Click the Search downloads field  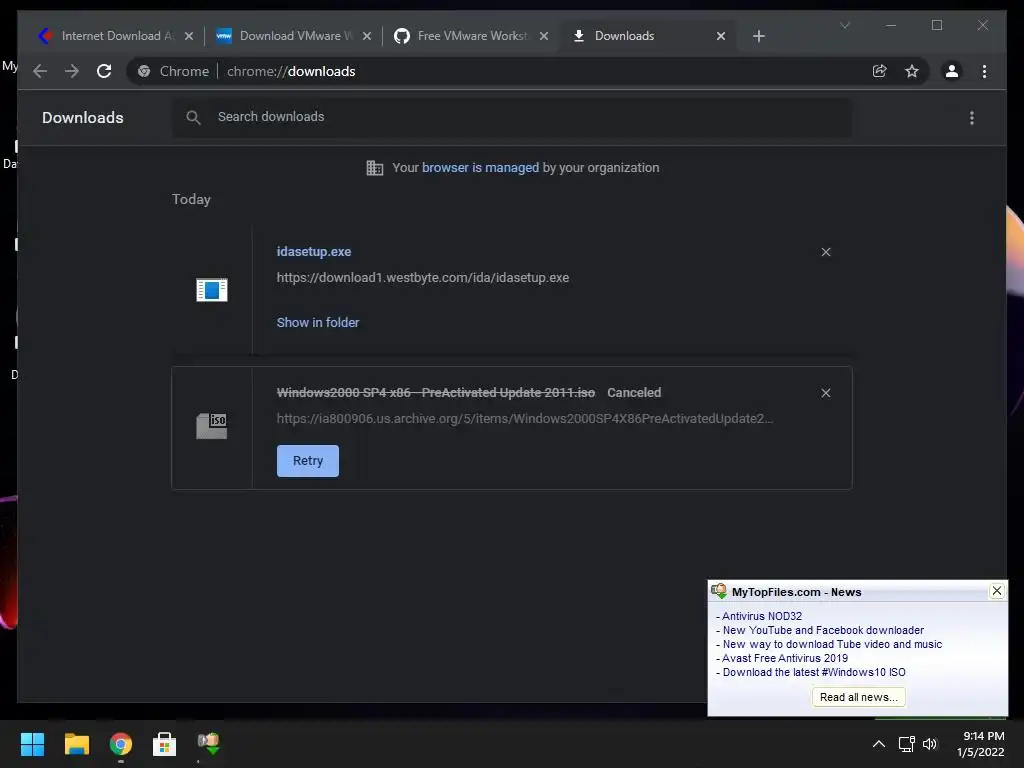512,117
